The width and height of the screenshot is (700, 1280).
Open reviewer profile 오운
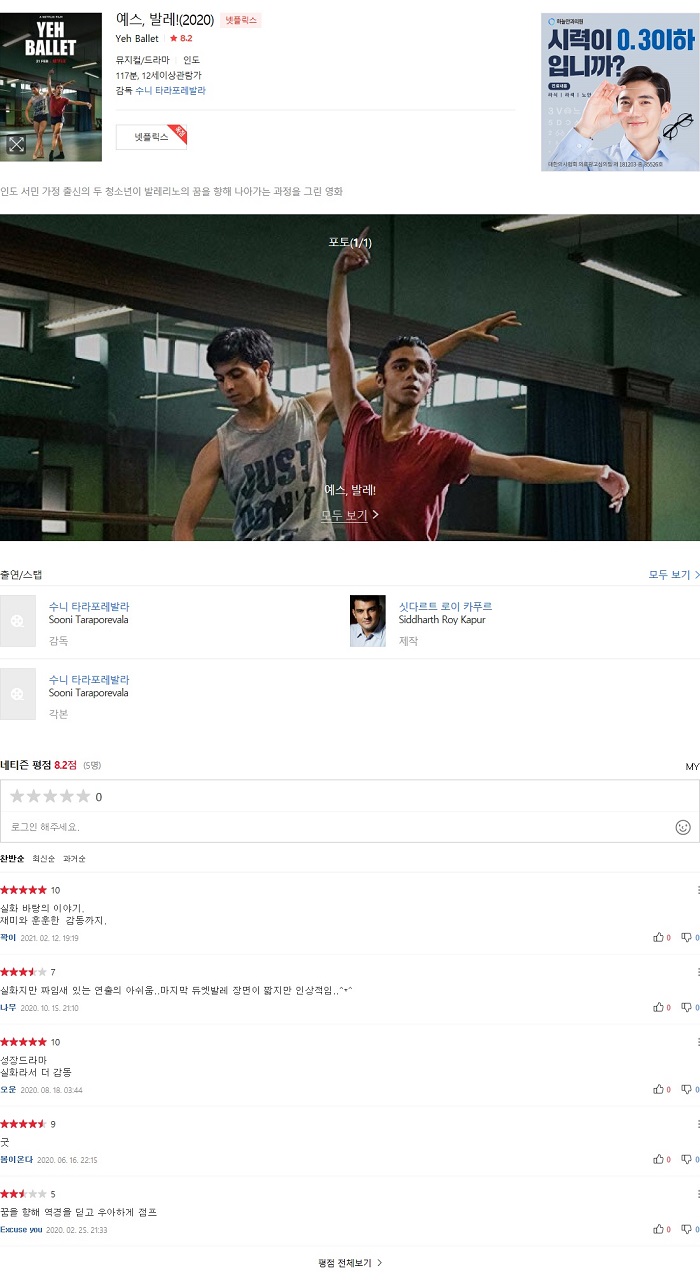click(x=8, y=1089)
